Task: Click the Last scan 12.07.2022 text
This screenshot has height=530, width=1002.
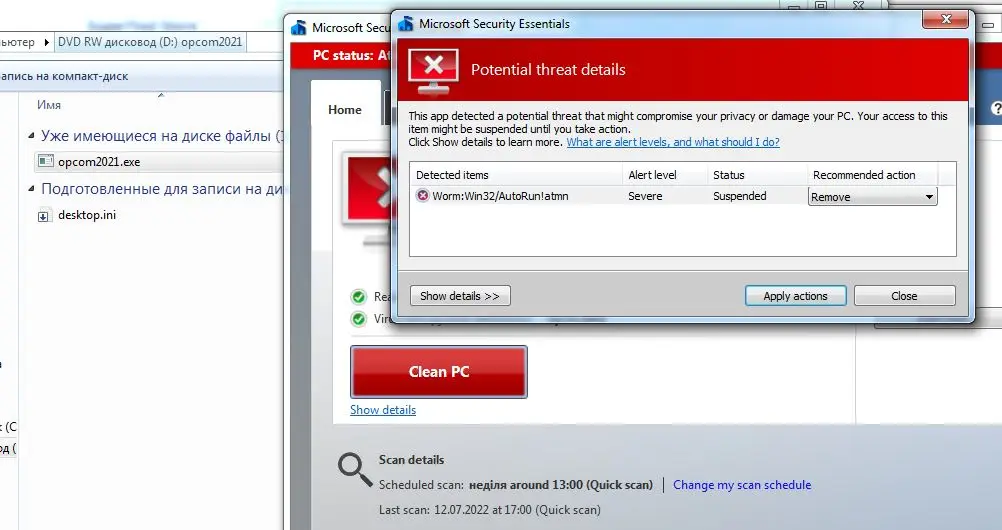Action: [489, 510]
